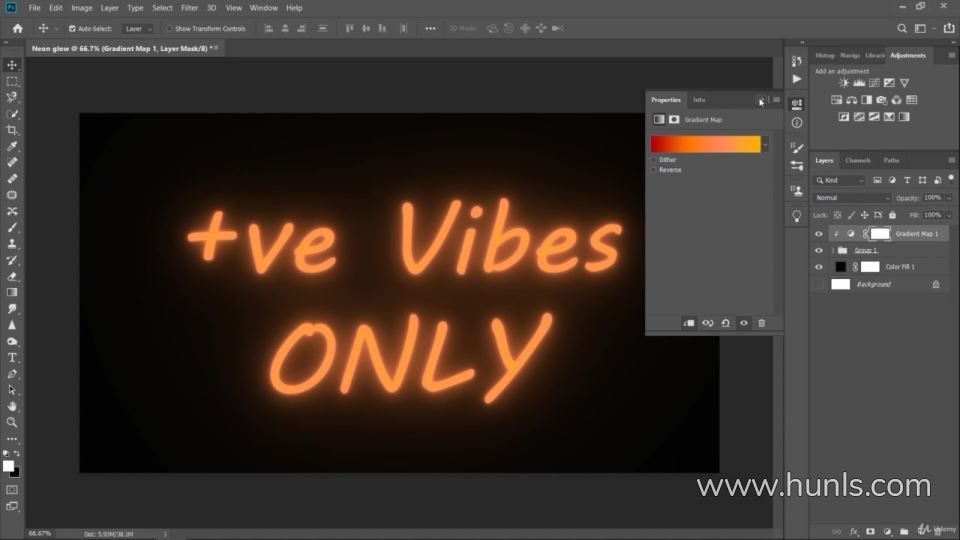Switch to the Info tab
960x540 pixels.
[x=699, y=100]
